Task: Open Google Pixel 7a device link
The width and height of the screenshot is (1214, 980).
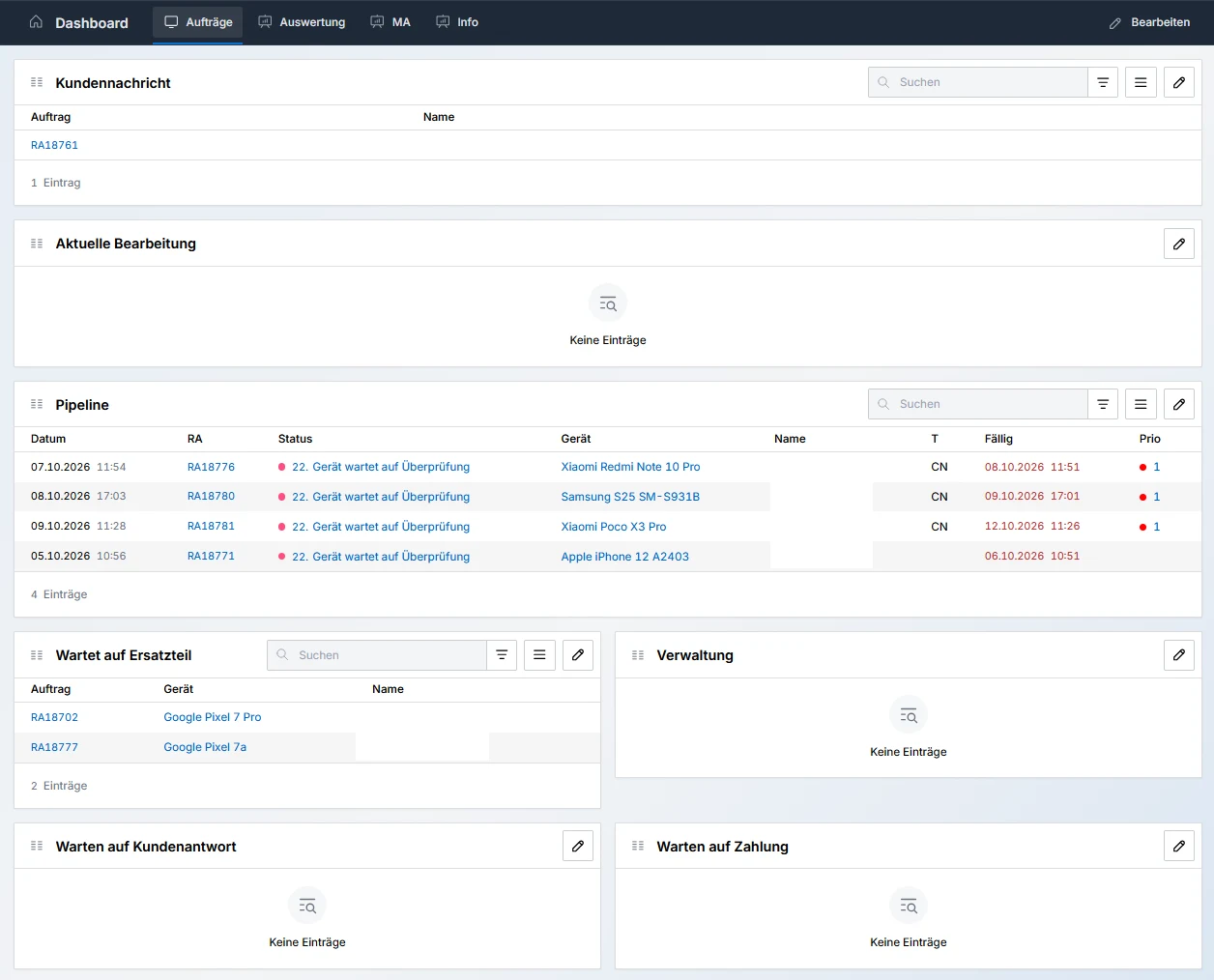Action: 205,747
